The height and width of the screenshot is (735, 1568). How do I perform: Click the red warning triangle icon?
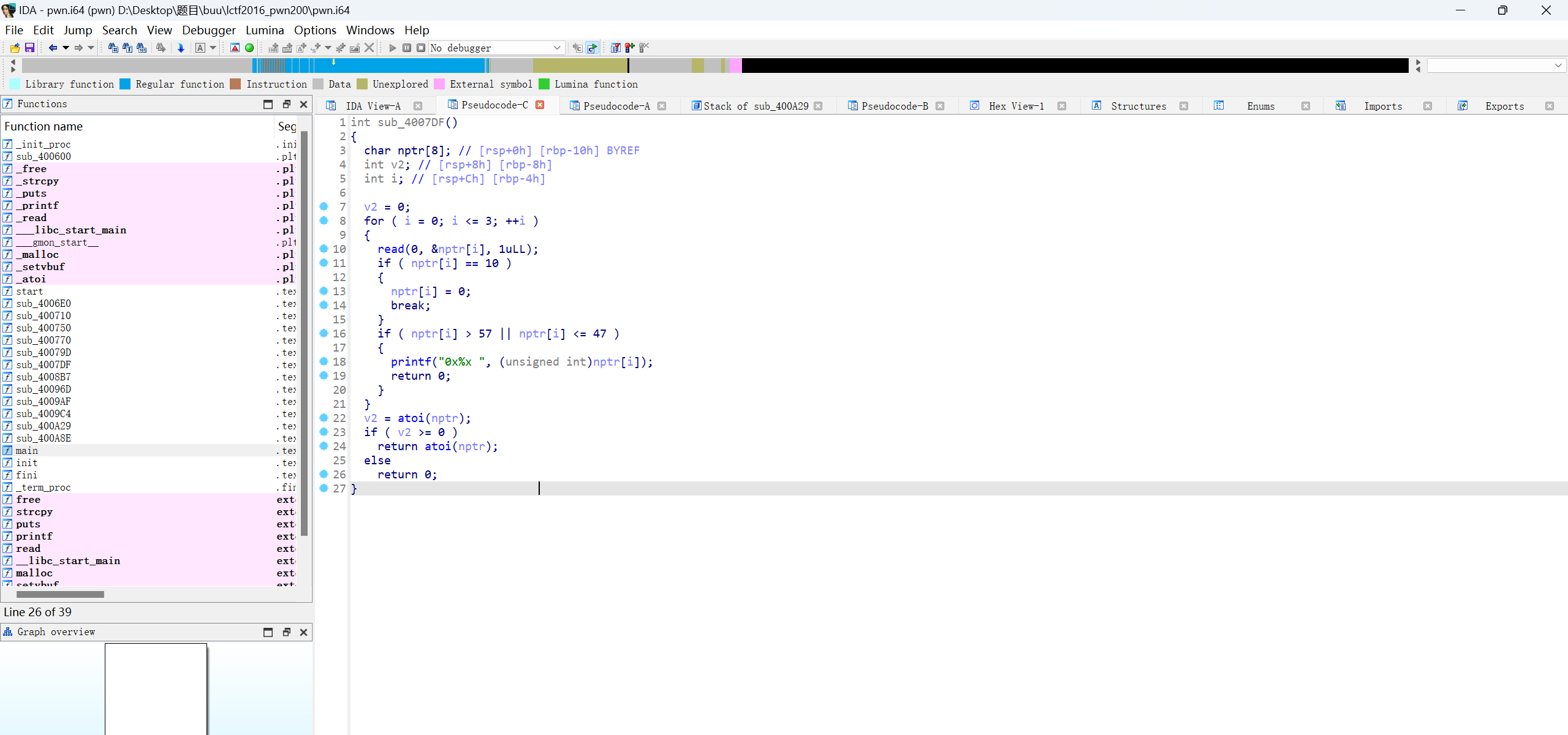[235, 48]
